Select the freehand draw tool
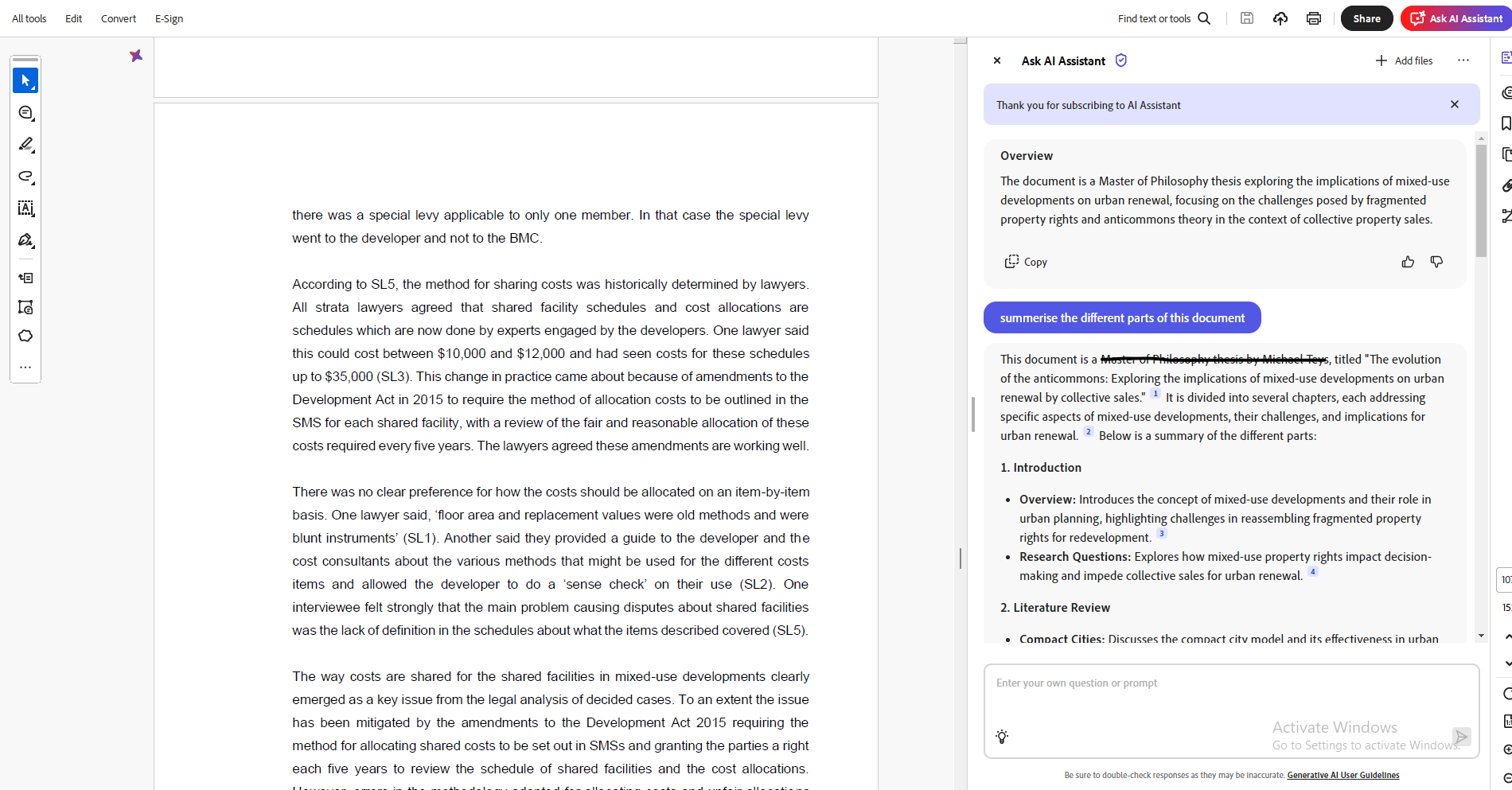The height and width of the screenshot is (790, 1512). pyautogui.click(x=25, y=177)
